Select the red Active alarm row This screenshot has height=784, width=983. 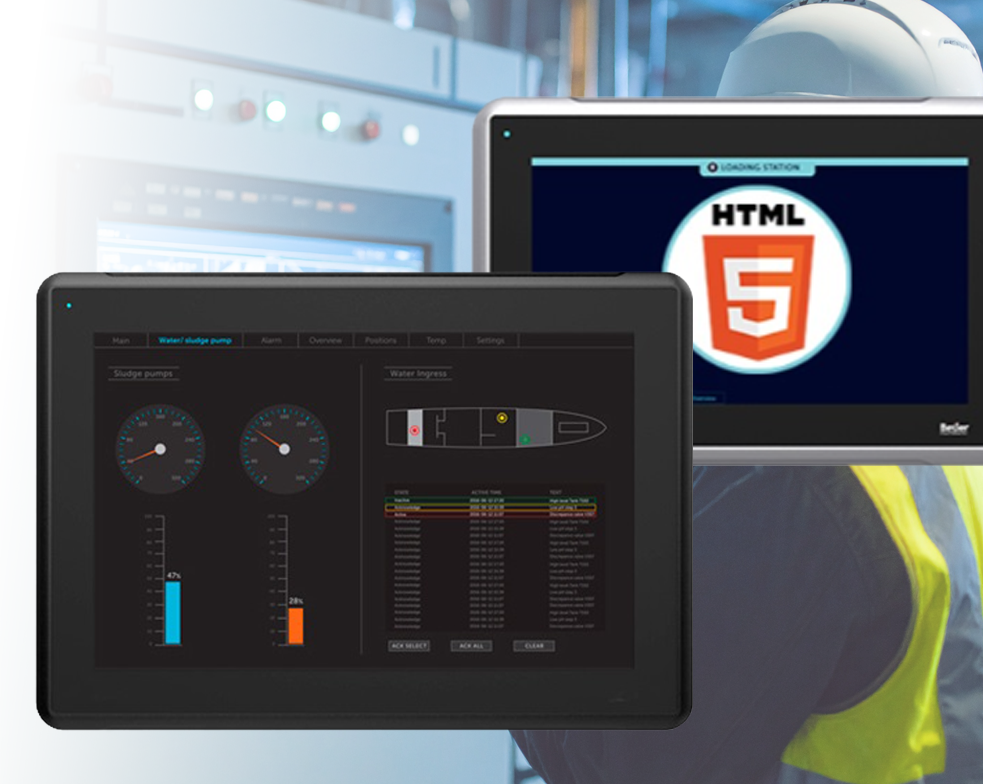coord(490,515)
